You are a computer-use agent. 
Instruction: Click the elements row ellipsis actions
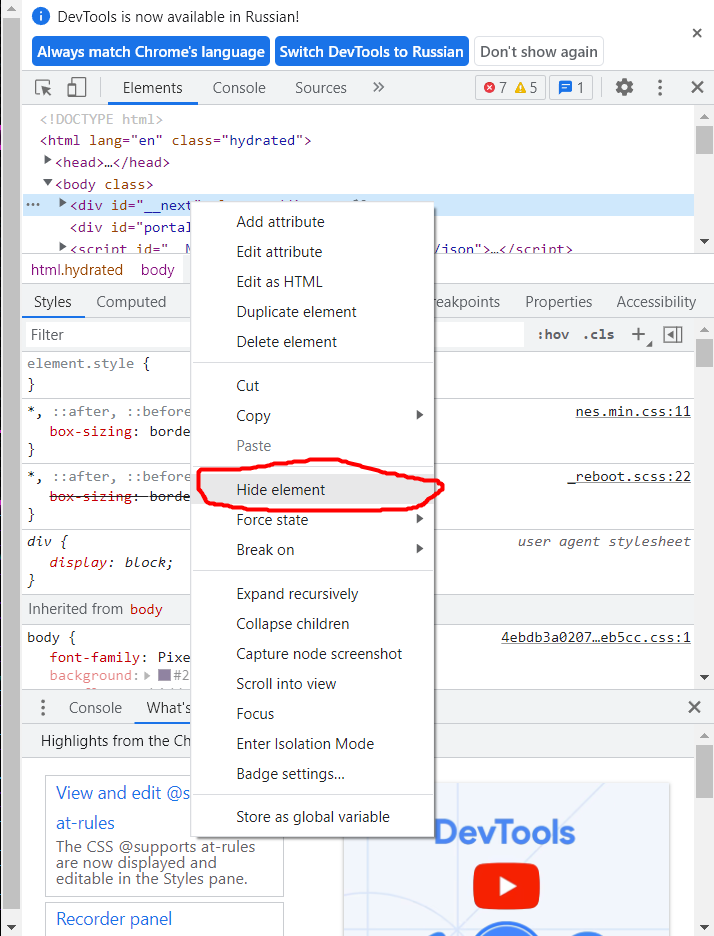click(33, 205)
